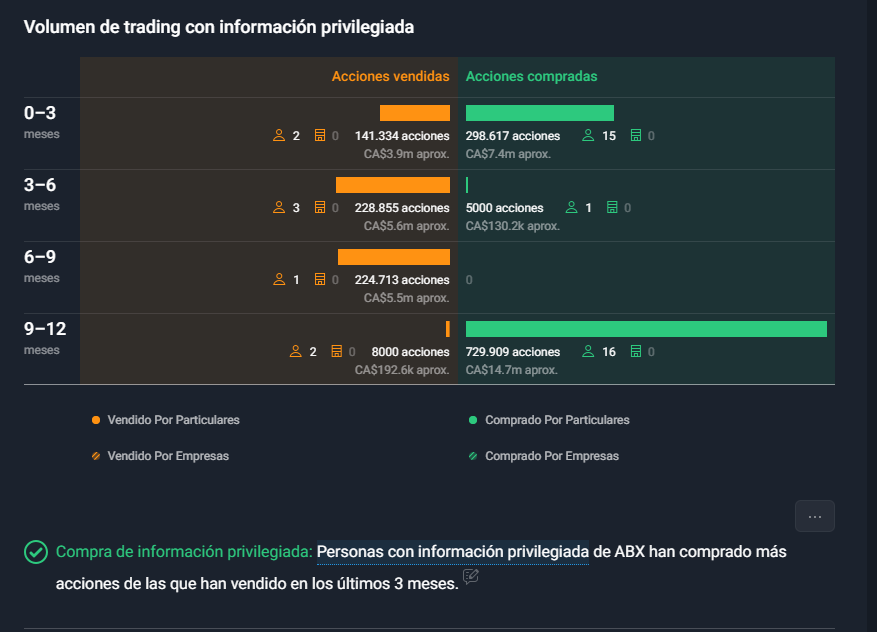Click 'CA$5.5m aprox.' amount
877x632 pixels.
tap(407, 298)
